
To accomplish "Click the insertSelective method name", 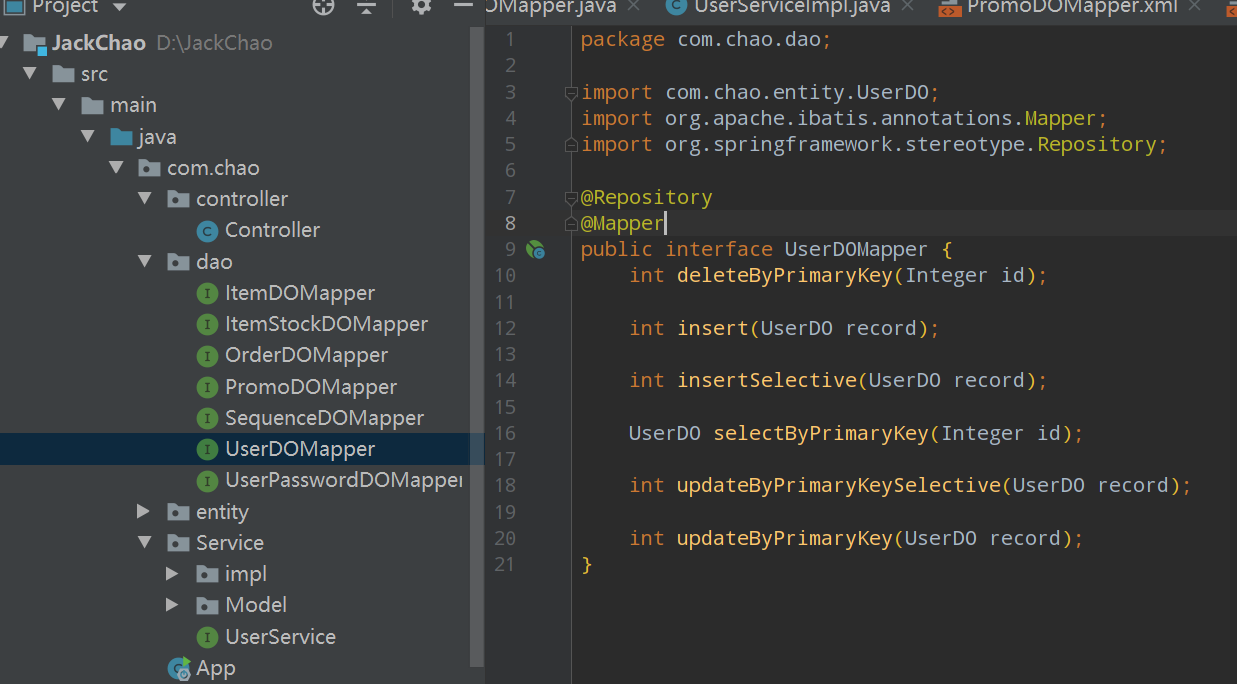I will (x=767, y=380).
